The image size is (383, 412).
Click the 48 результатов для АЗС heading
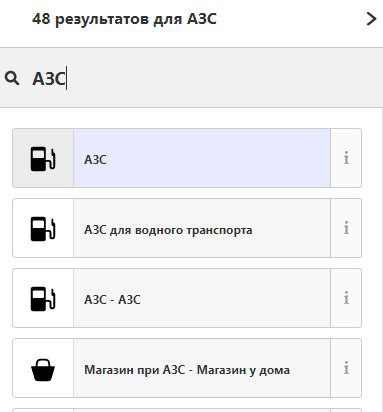coord(124,19)
